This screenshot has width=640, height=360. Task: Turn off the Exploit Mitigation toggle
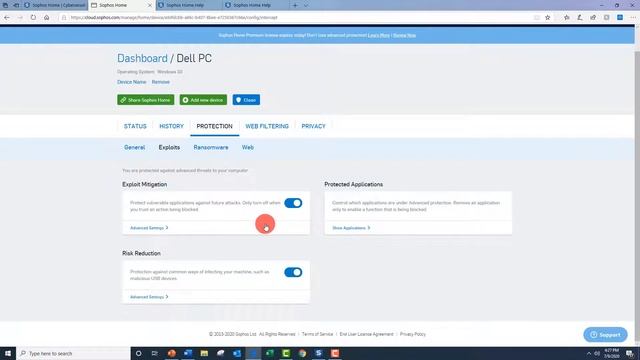tap(293, 203)
